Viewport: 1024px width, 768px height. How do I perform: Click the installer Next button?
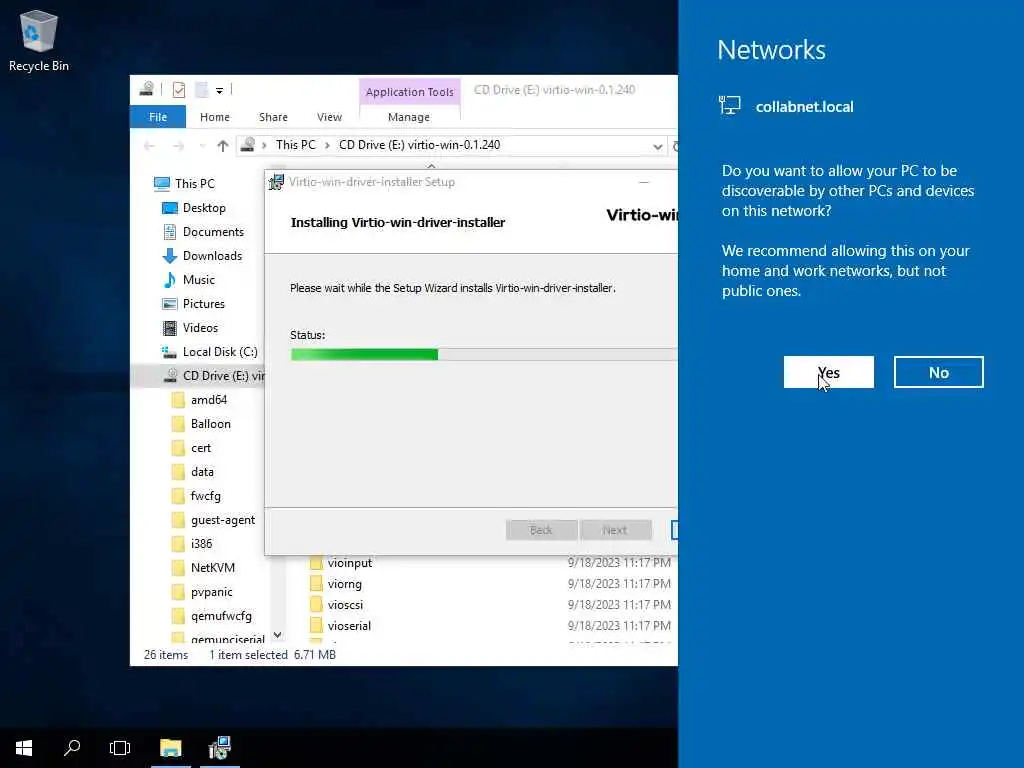coord(615,530)
